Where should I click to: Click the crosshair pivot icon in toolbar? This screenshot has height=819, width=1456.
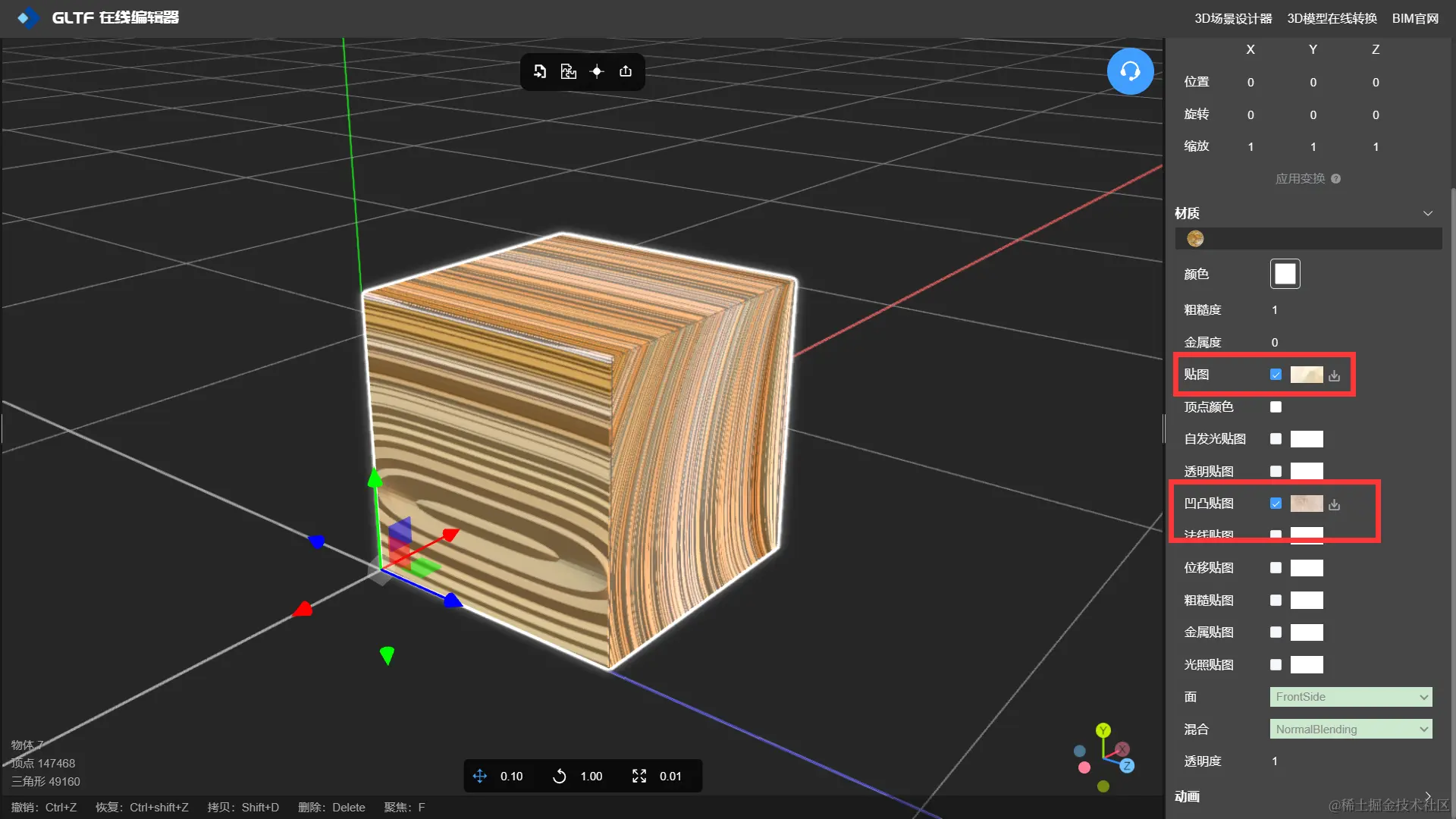(x=597, y=71)
